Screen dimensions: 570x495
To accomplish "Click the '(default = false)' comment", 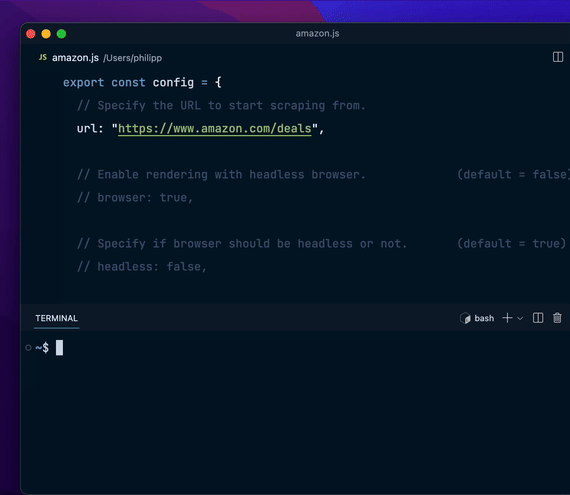I will coord(513,175).
